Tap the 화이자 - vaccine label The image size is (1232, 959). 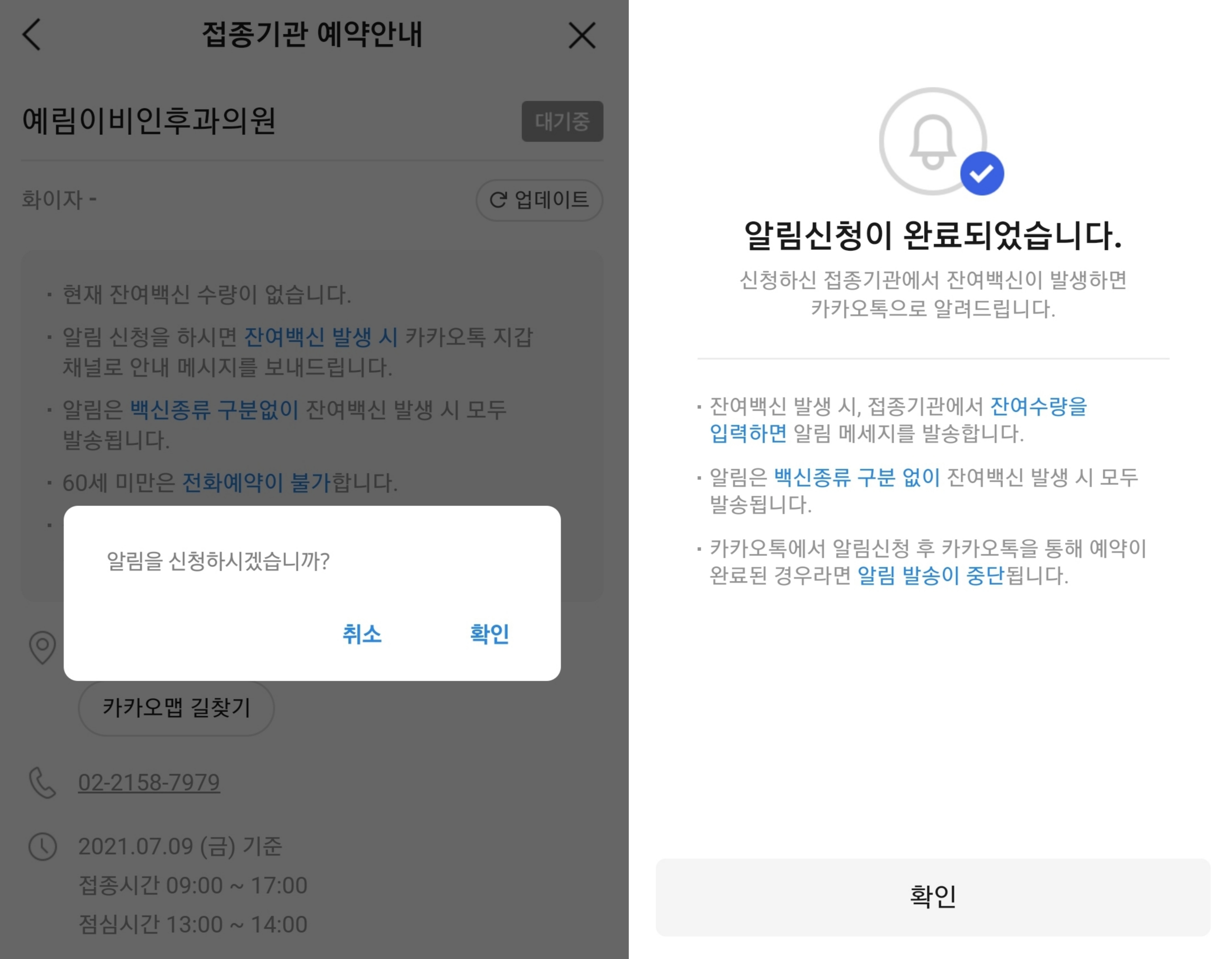click(59, 200)
